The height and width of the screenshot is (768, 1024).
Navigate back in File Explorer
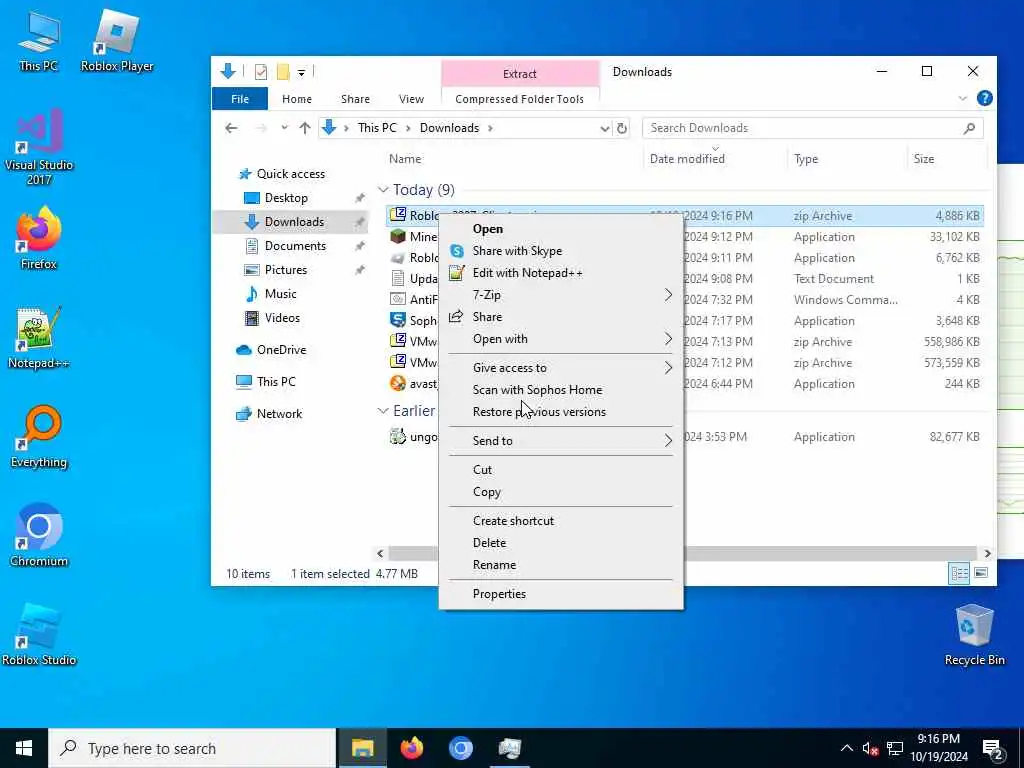(231, 128)
